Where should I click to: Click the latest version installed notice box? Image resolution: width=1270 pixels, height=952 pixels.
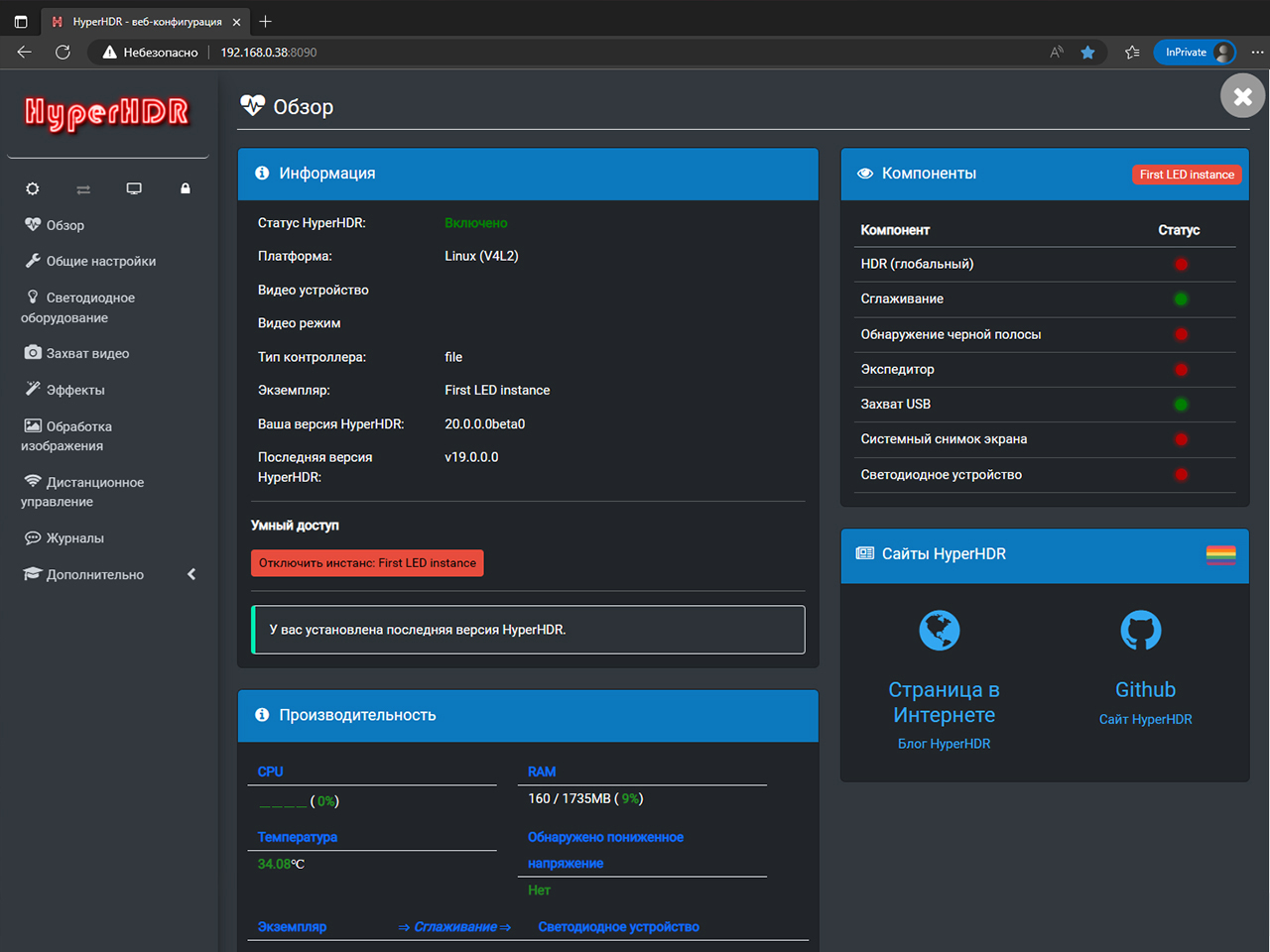[x=528, y=630]
